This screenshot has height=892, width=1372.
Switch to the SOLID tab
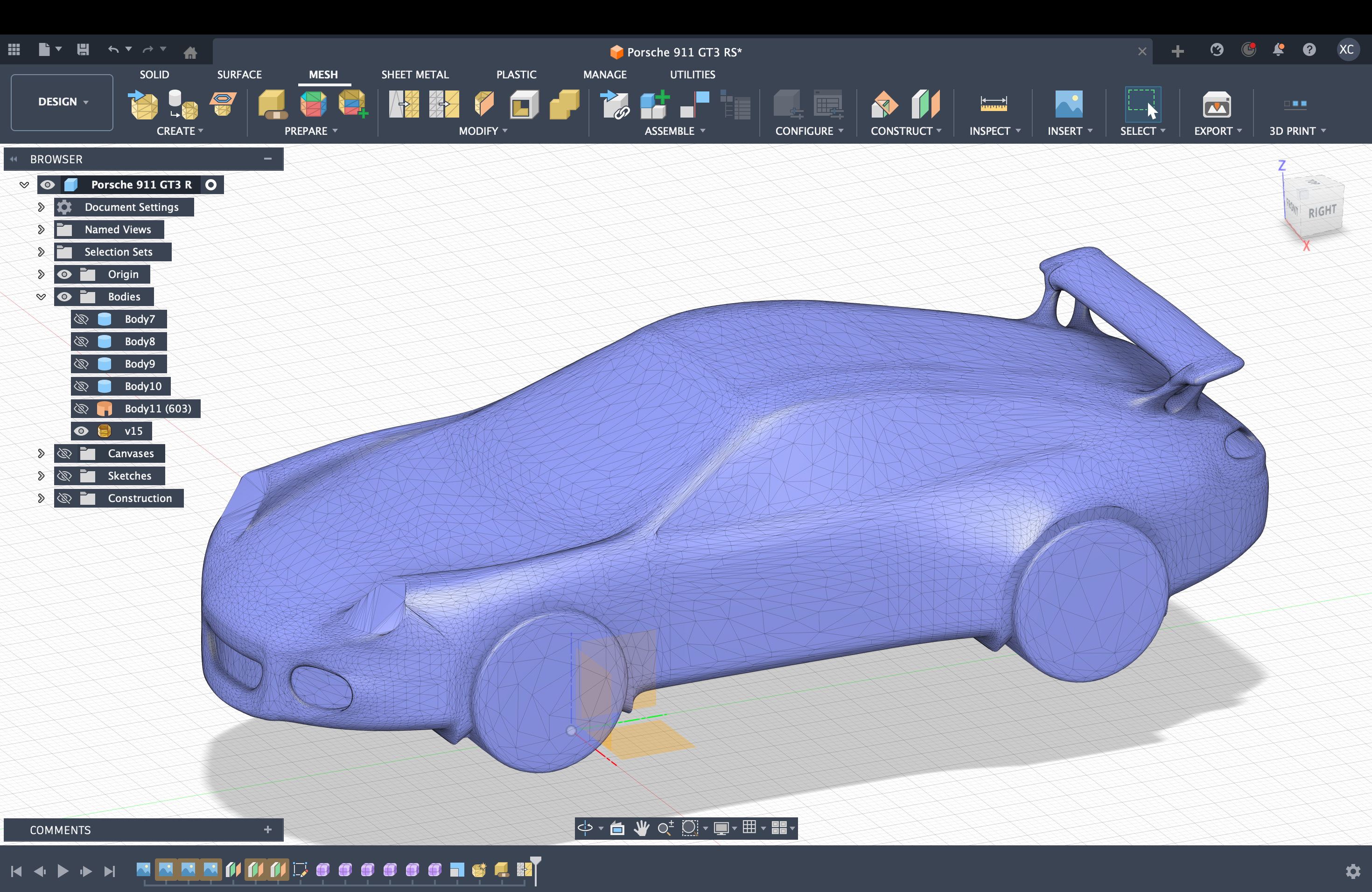[154, 74]
